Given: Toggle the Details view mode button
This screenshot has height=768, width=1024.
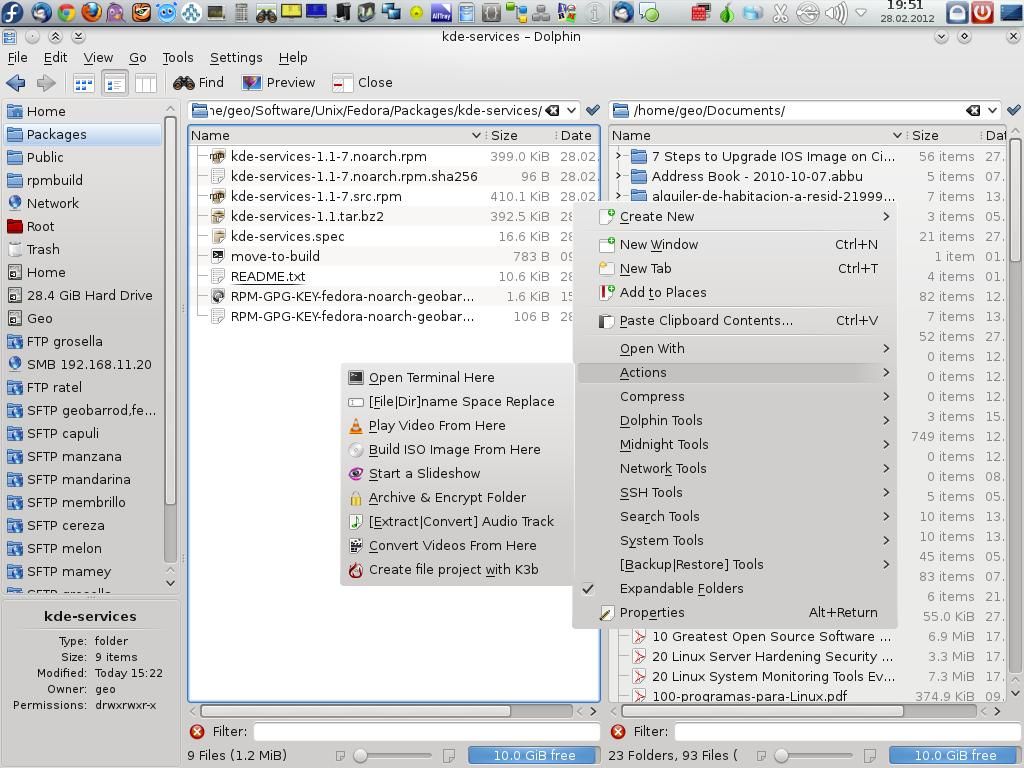Looking at the screenshot, I should click(115, 83).
